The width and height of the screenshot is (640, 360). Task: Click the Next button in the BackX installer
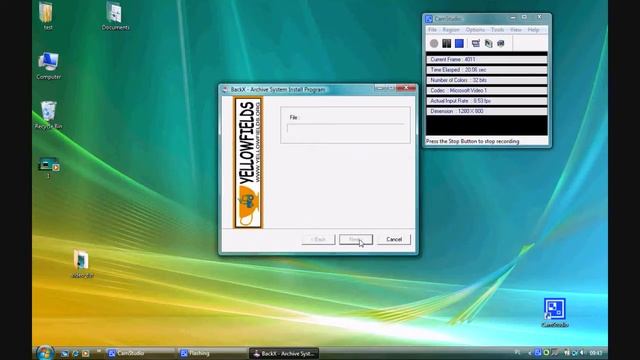[356, 240]
